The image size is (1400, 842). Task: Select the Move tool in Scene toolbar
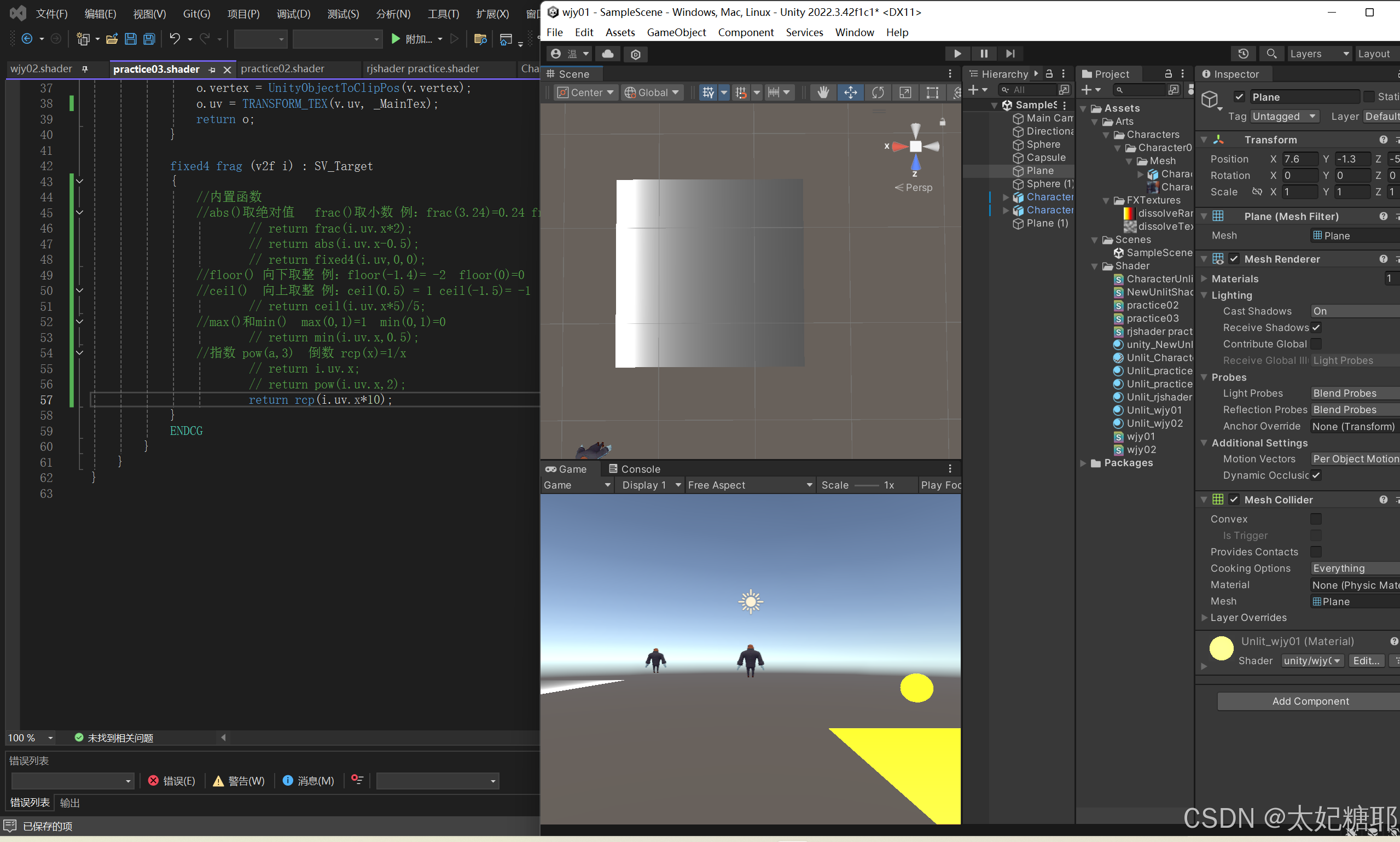[x=850, y=92]
